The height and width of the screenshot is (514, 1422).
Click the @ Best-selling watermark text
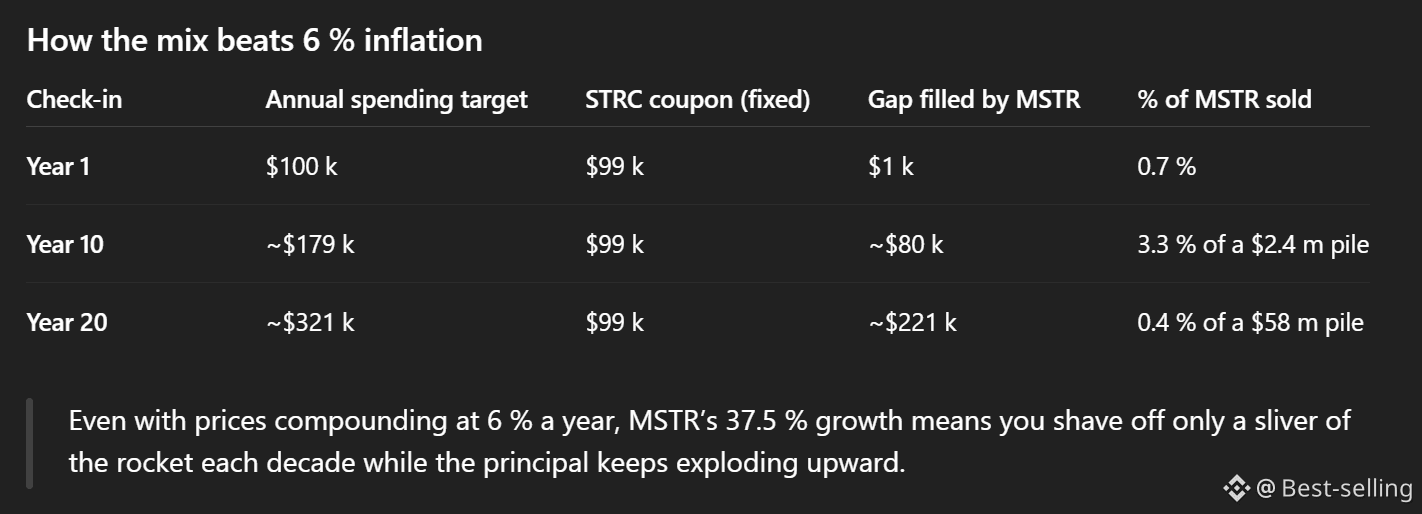(1334, 488)
